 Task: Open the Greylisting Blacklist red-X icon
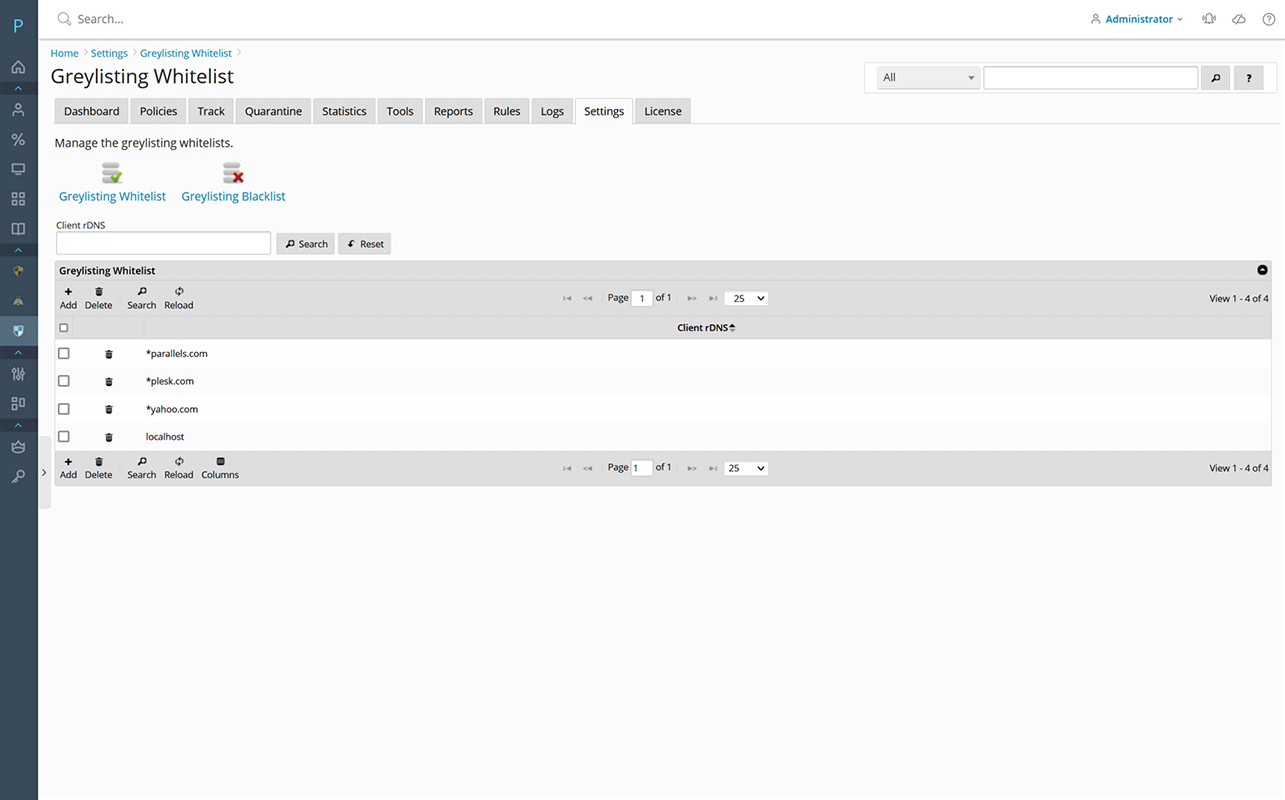(233, 173)
